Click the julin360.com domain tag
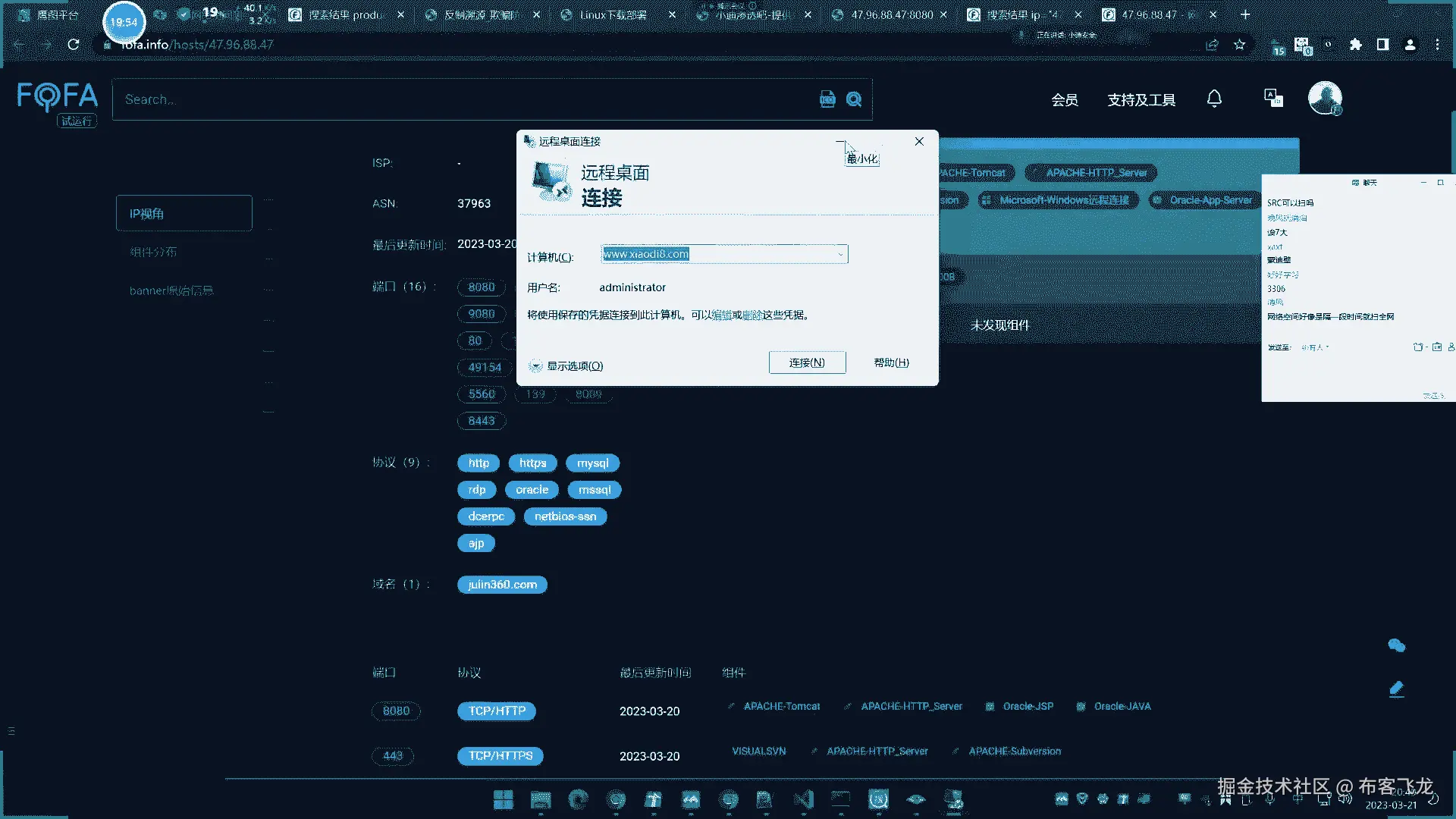Image resolution: width=1456 pixels, height=819 pixels. (502, 585)
